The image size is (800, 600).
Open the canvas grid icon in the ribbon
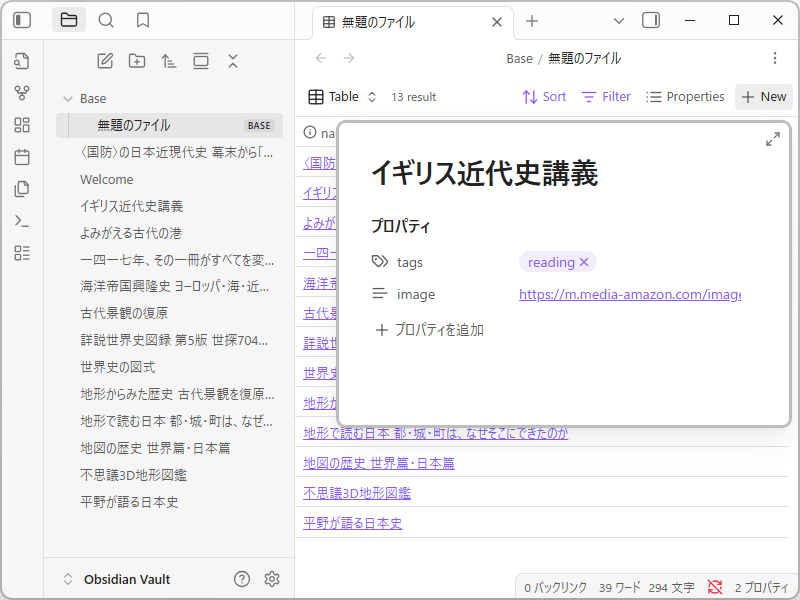21,125
